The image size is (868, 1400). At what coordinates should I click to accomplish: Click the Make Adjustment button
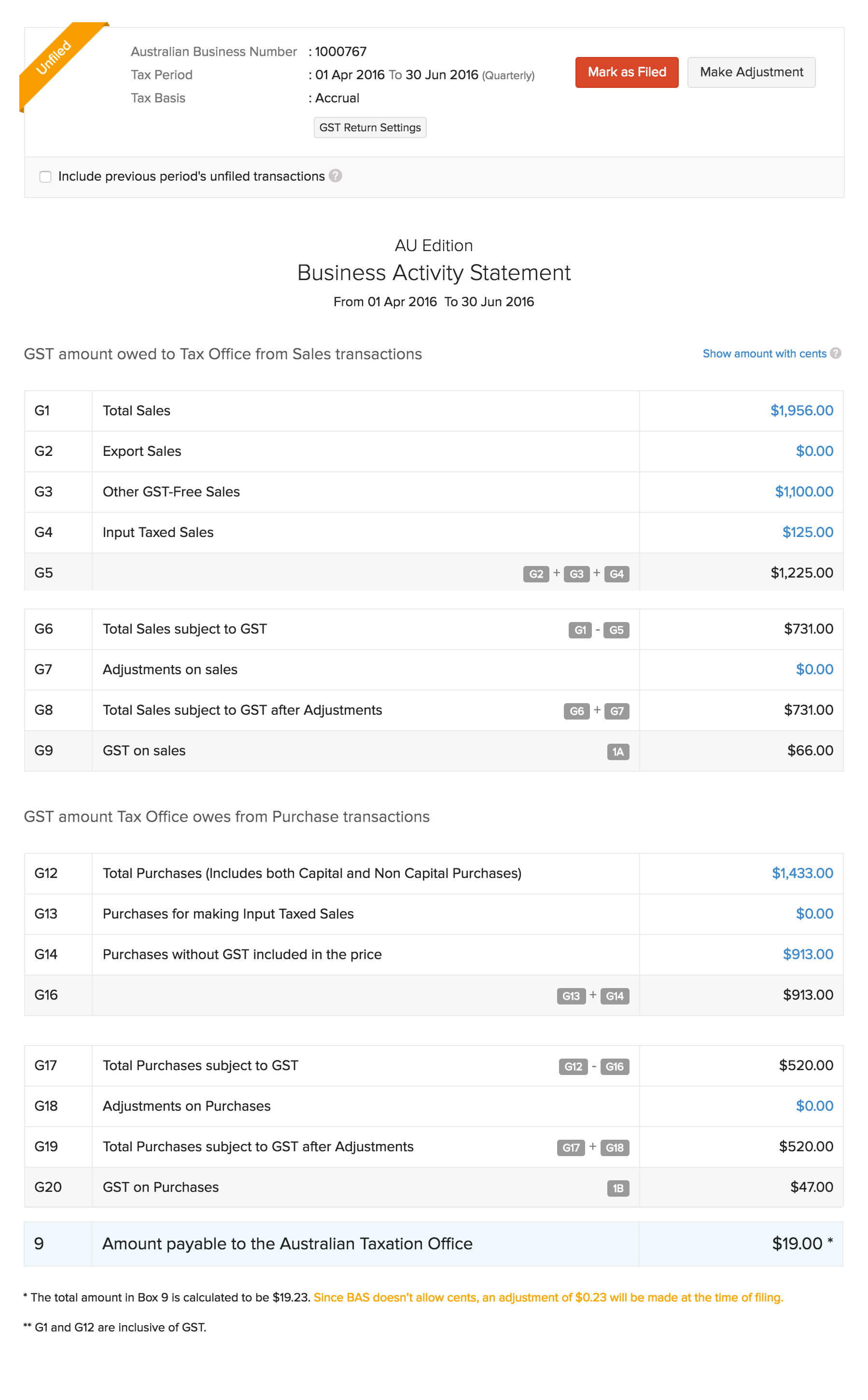tap(751, 72)
